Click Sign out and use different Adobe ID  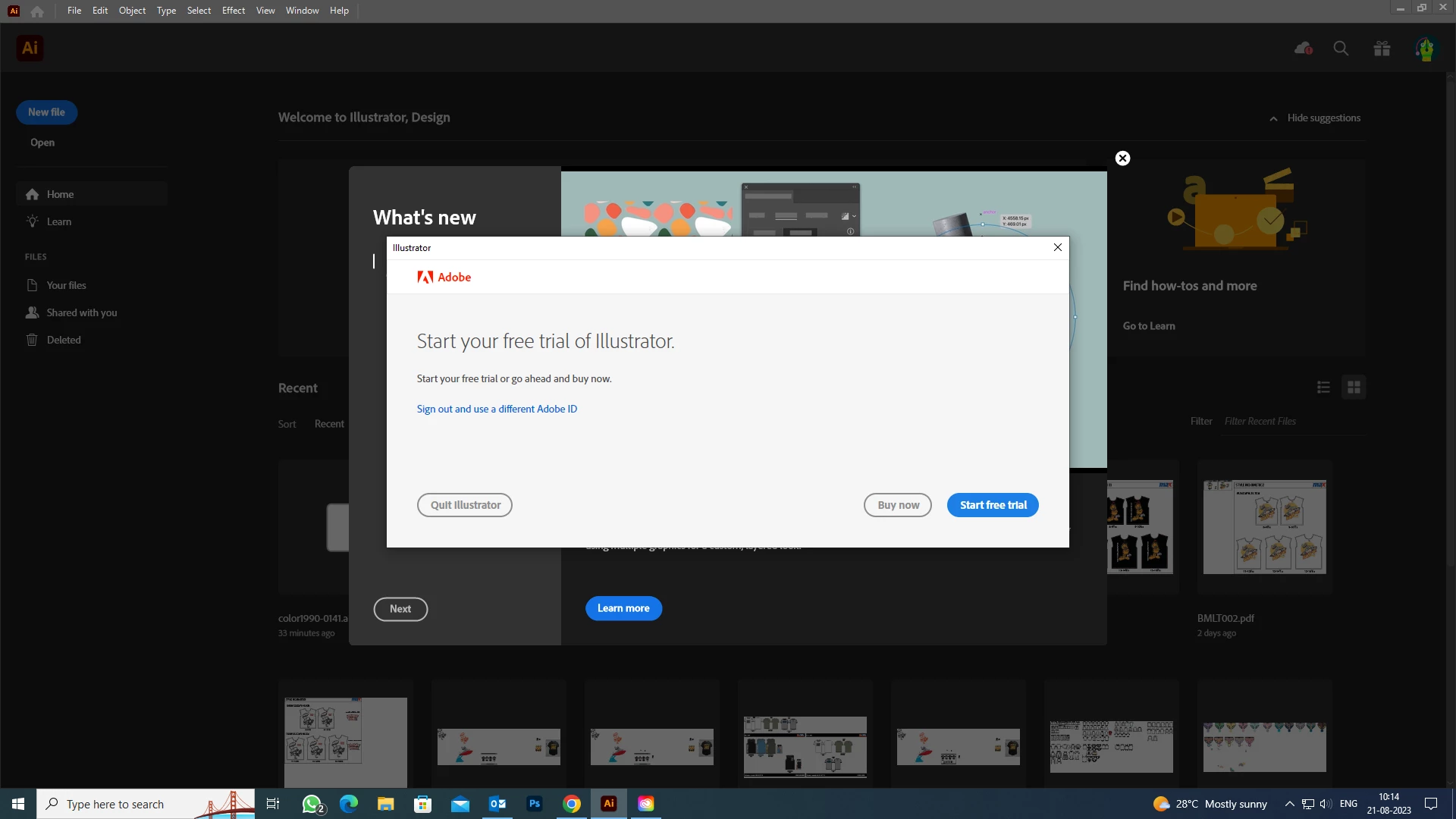(497, 409)
